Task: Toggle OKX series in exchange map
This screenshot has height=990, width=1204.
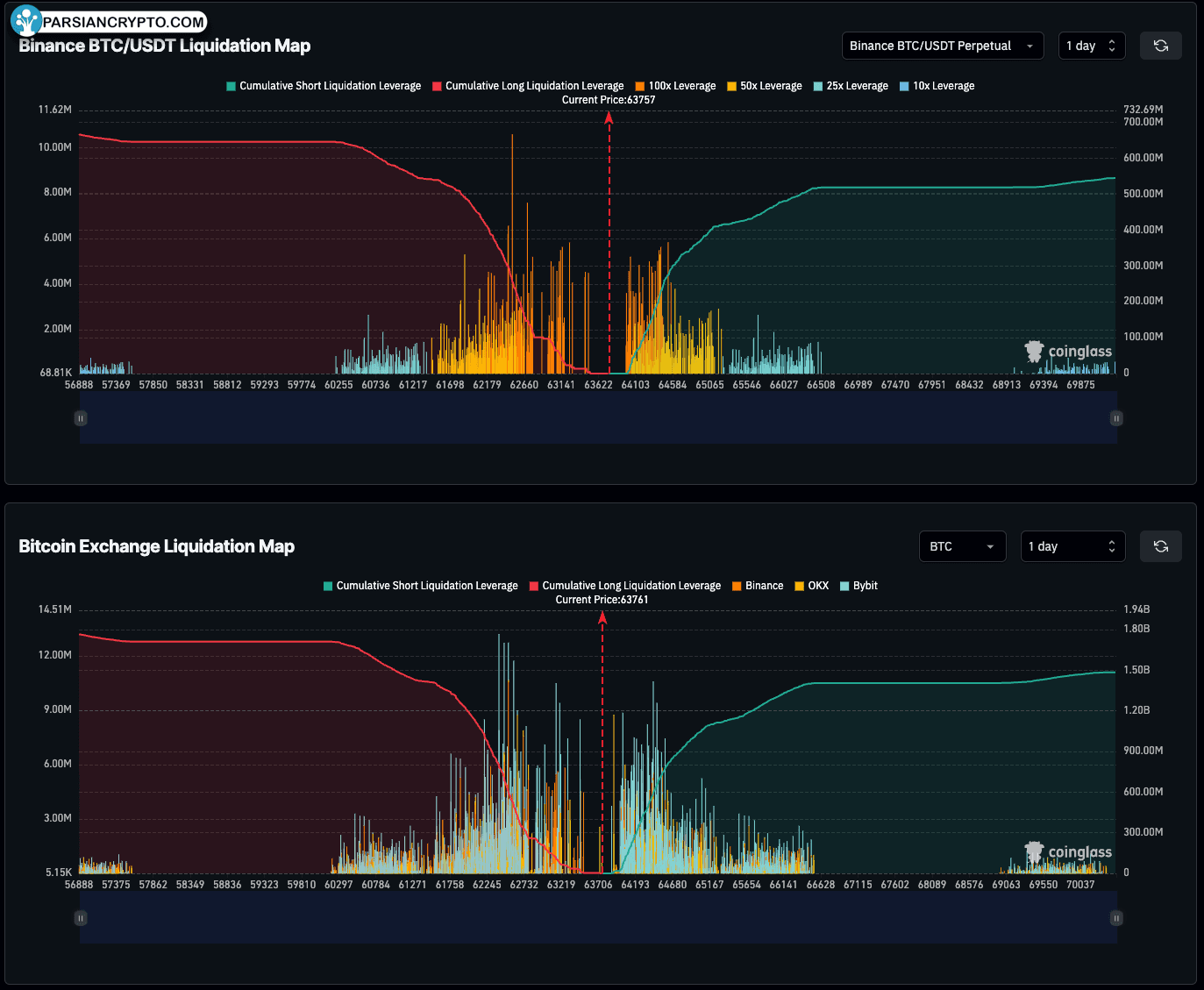Action: point(811,586)
